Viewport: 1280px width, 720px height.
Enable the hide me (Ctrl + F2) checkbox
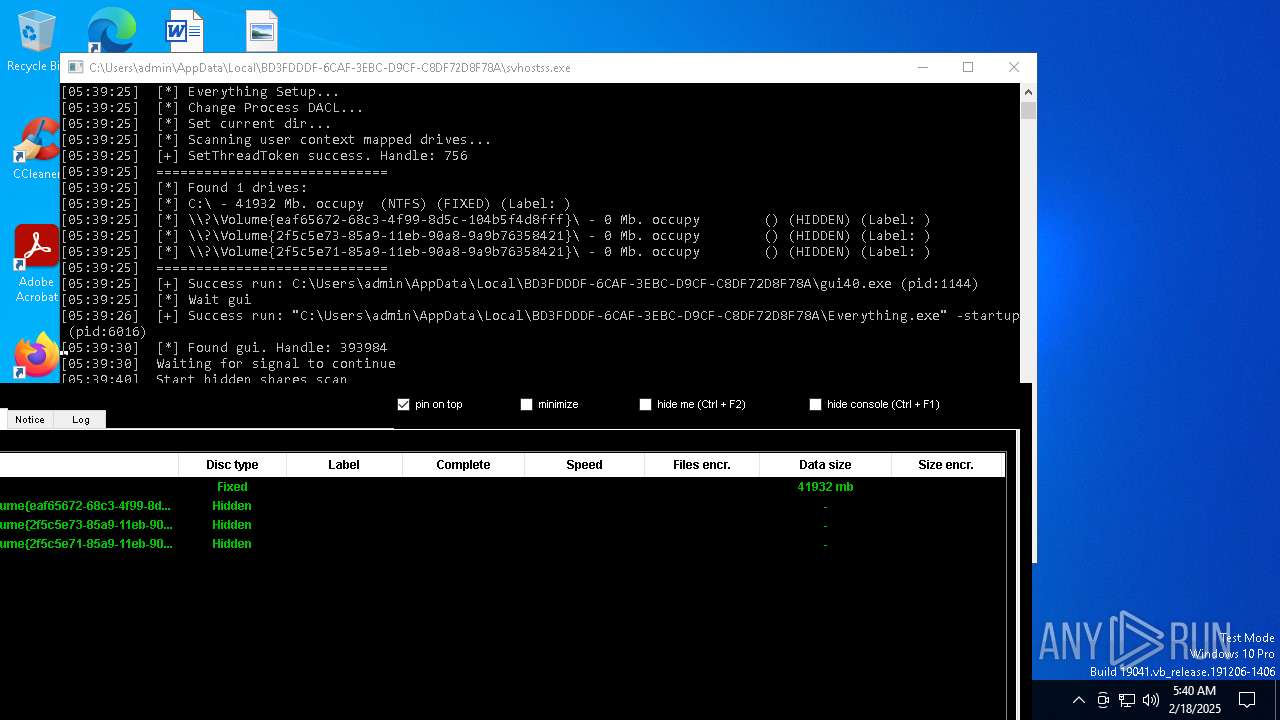pyautogui.click(x=646, y=404)
